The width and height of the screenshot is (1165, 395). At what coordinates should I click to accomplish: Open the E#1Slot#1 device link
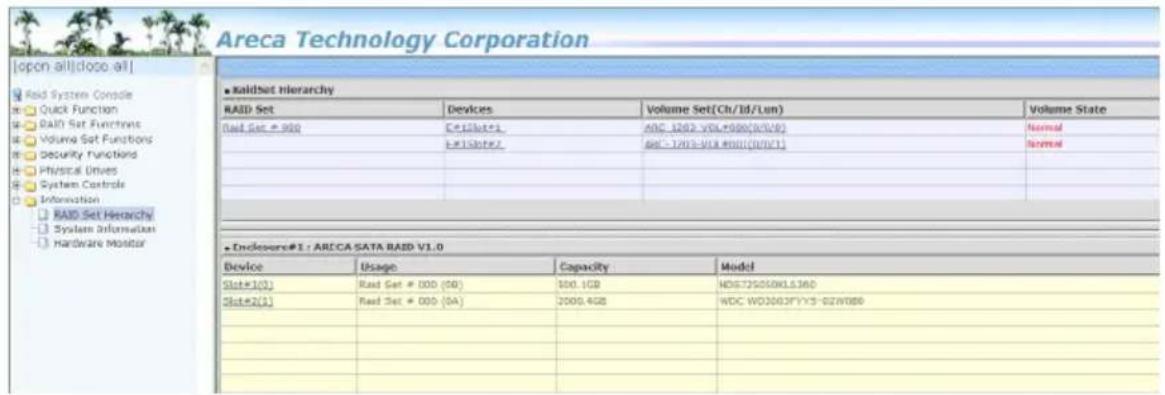pyautogui.click(x=476, y=128)
